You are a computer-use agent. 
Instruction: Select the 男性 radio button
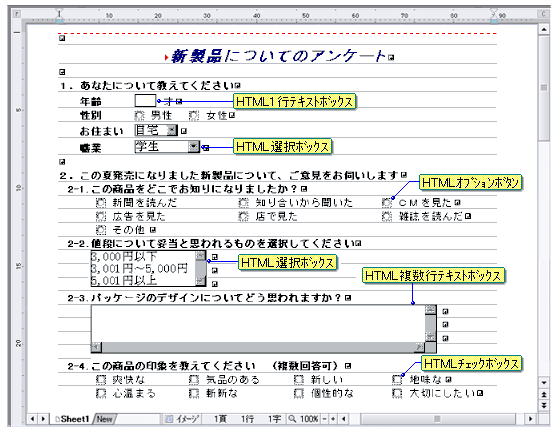(x=139, y=115)
